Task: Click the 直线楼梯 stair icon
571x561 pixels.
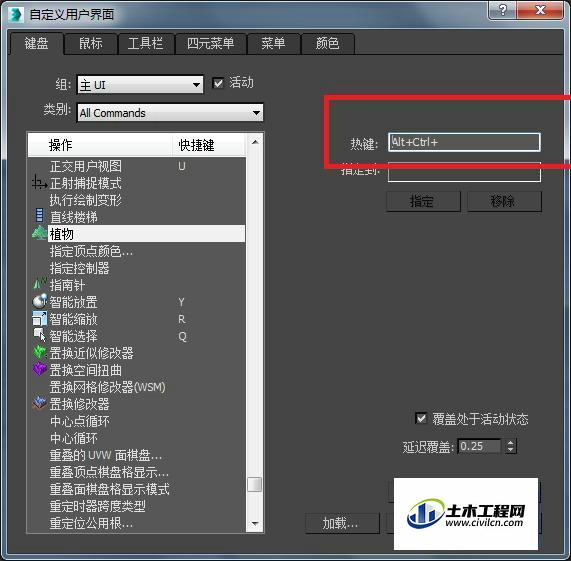Action: (x=39, y=215)
